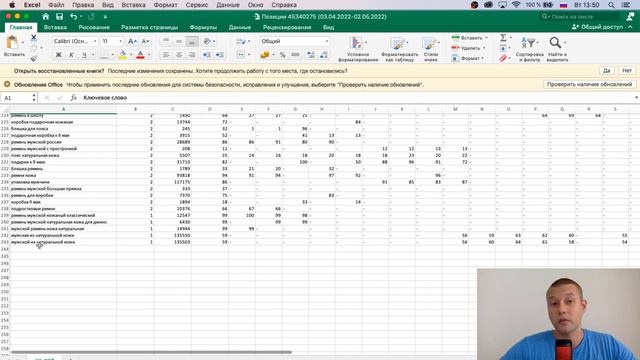Click the horizontal scrollbar at bottom

pos(151,352)
